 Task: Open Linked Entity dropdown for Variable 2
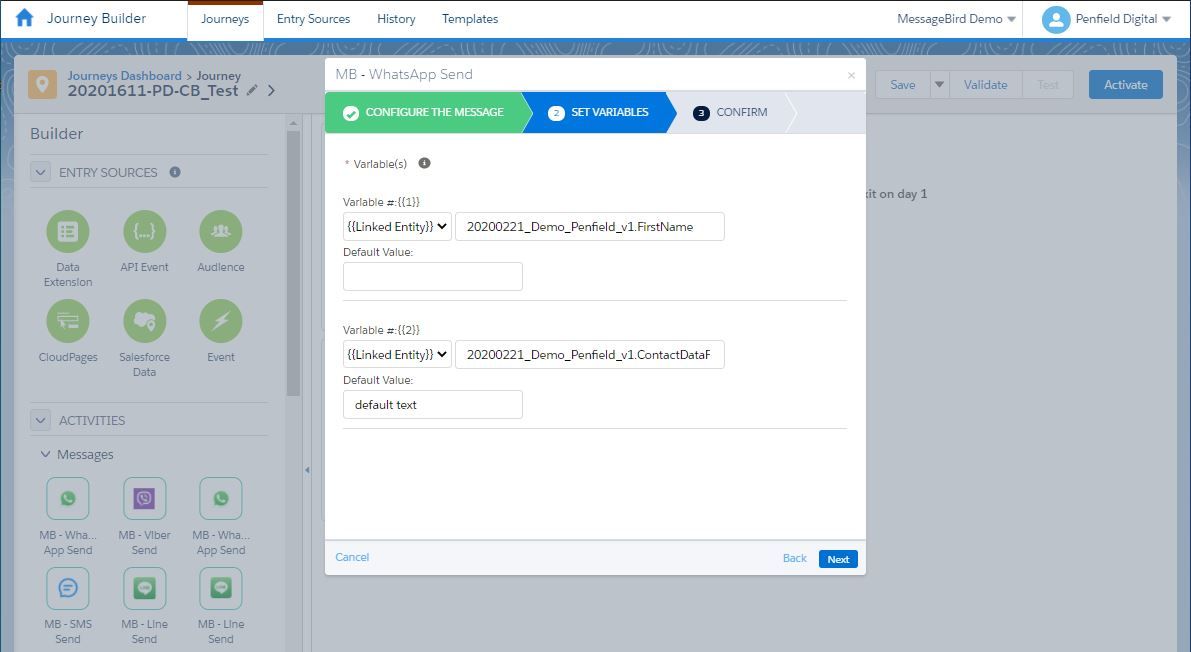tap(397, 354)
